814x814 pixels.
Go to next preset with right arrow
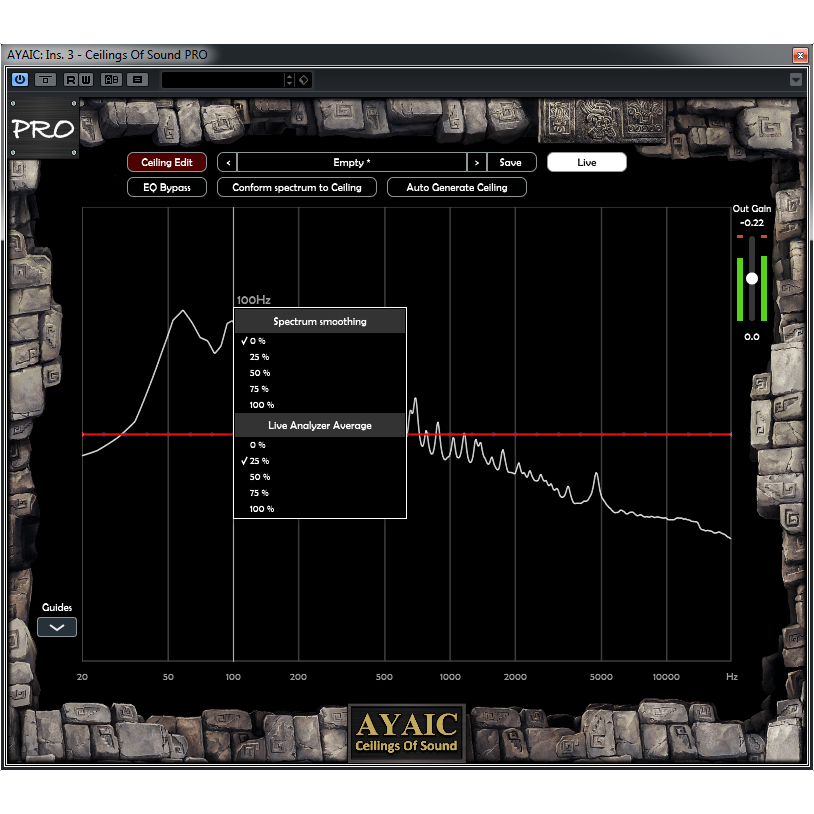tap(477, 162)
